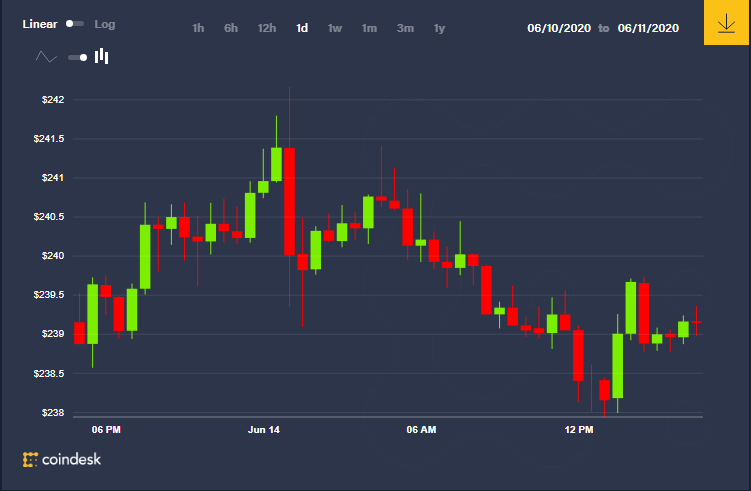Click the $239 price axis label
Image resolution: width=751 pixels, height=491 pixels.
[53, 334]
